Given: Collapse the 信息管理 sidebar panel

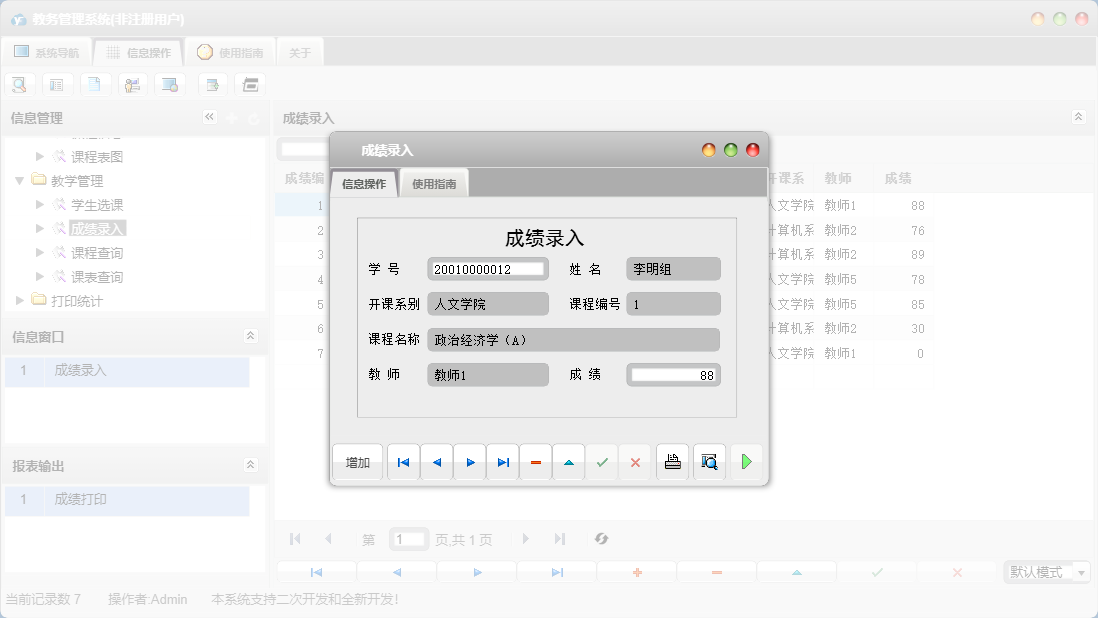Looking at the screenshot, I should pyautogui.click(x=209, y=116).
